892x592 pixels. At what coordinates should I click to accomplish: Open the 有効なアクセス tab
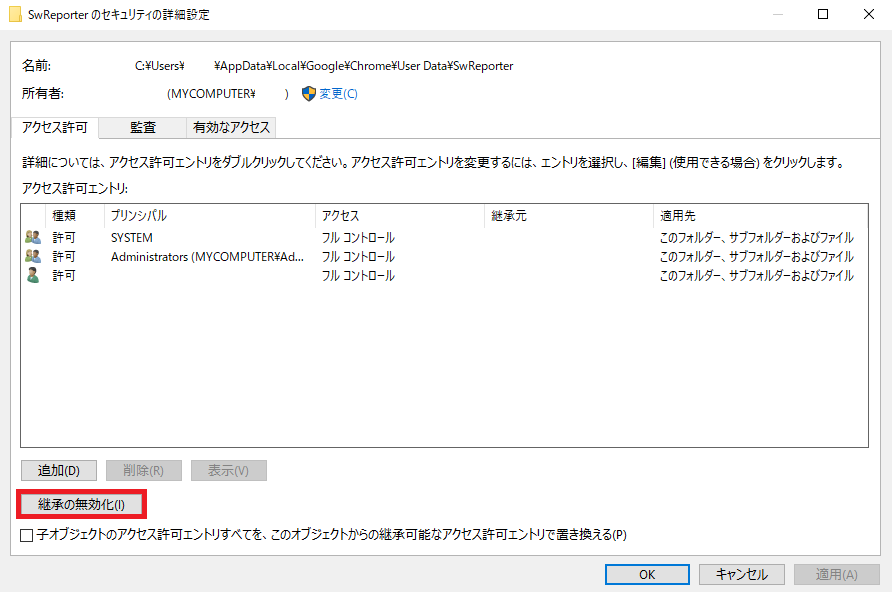tap(231, 127)
